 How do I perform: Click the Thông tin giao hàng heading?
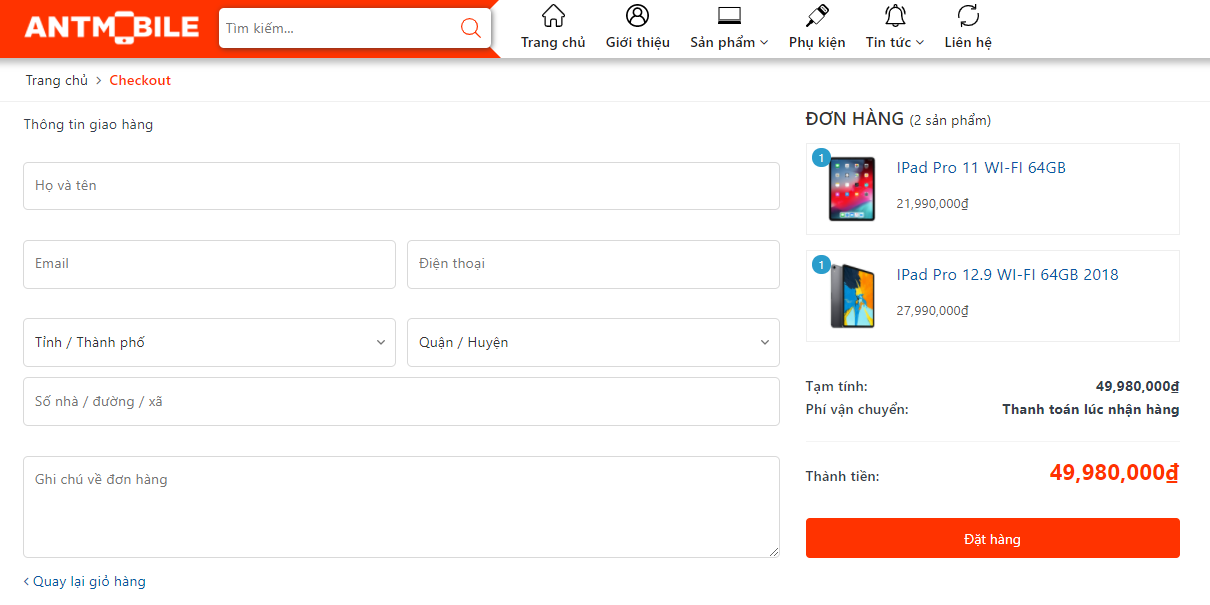[x=89, y=125]
